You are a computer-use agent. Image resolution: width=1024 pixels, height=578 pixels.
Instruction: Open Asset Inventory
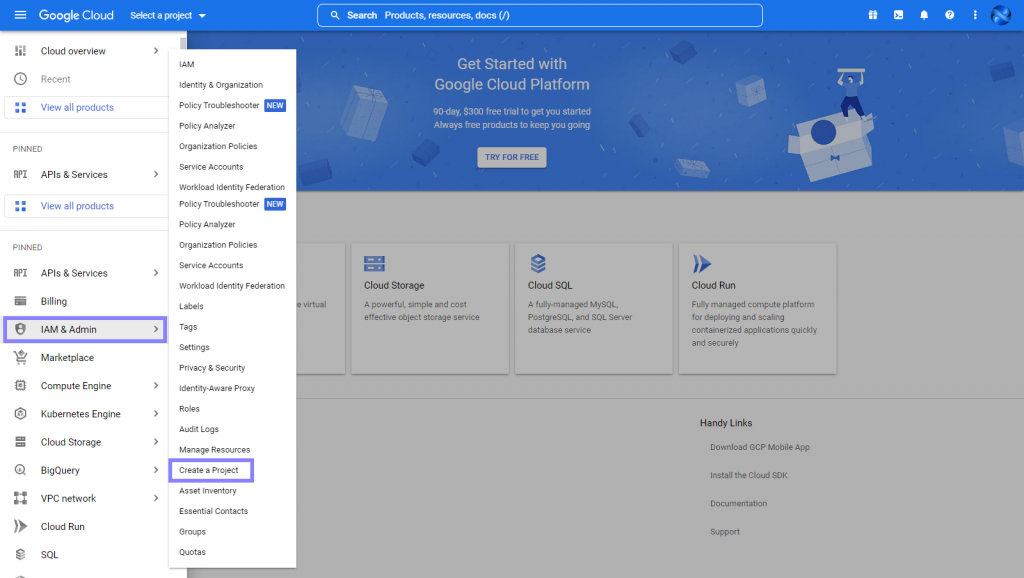pyautogui.click(x=208, y=490)
